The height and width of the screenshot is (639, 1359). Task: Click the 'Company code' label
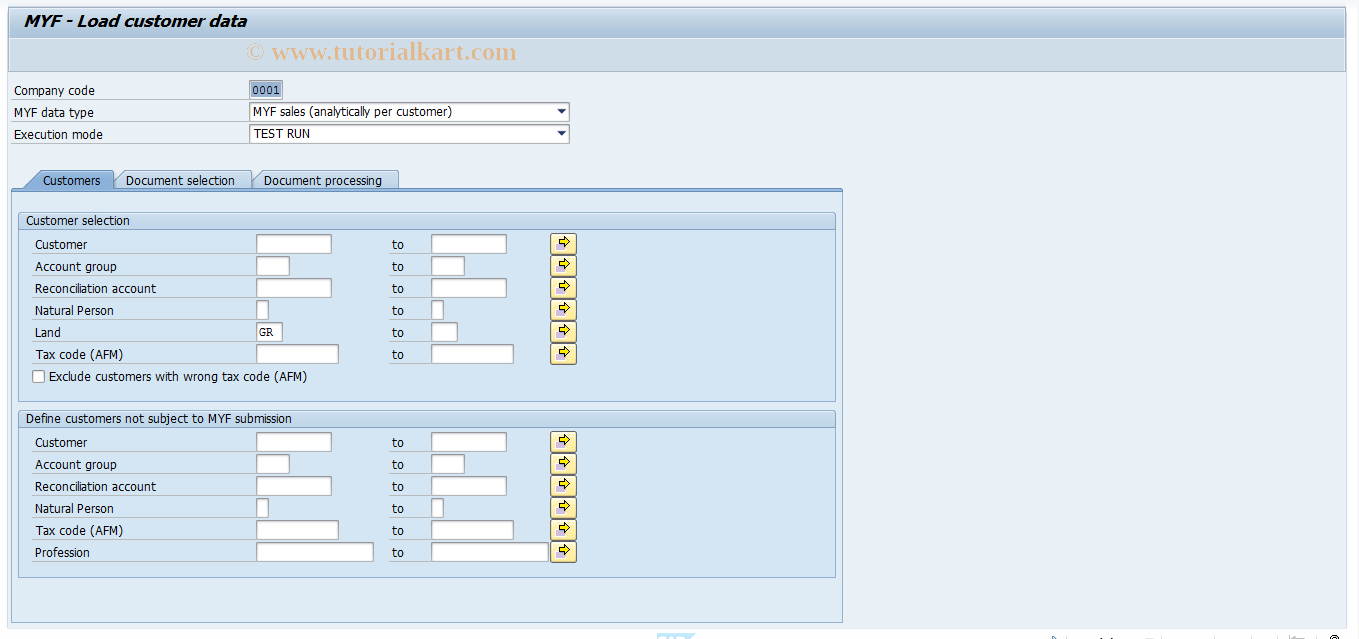click(54, 90)
